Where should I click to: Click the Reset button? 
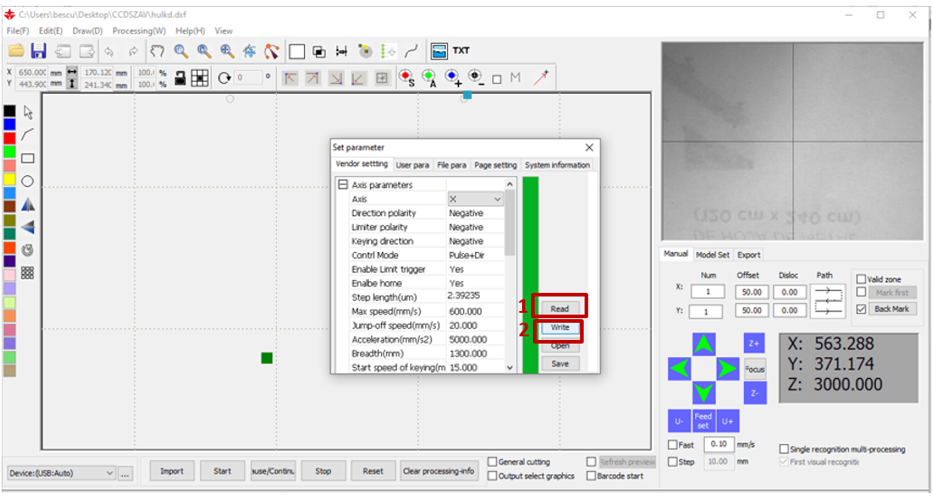point(373,471)
